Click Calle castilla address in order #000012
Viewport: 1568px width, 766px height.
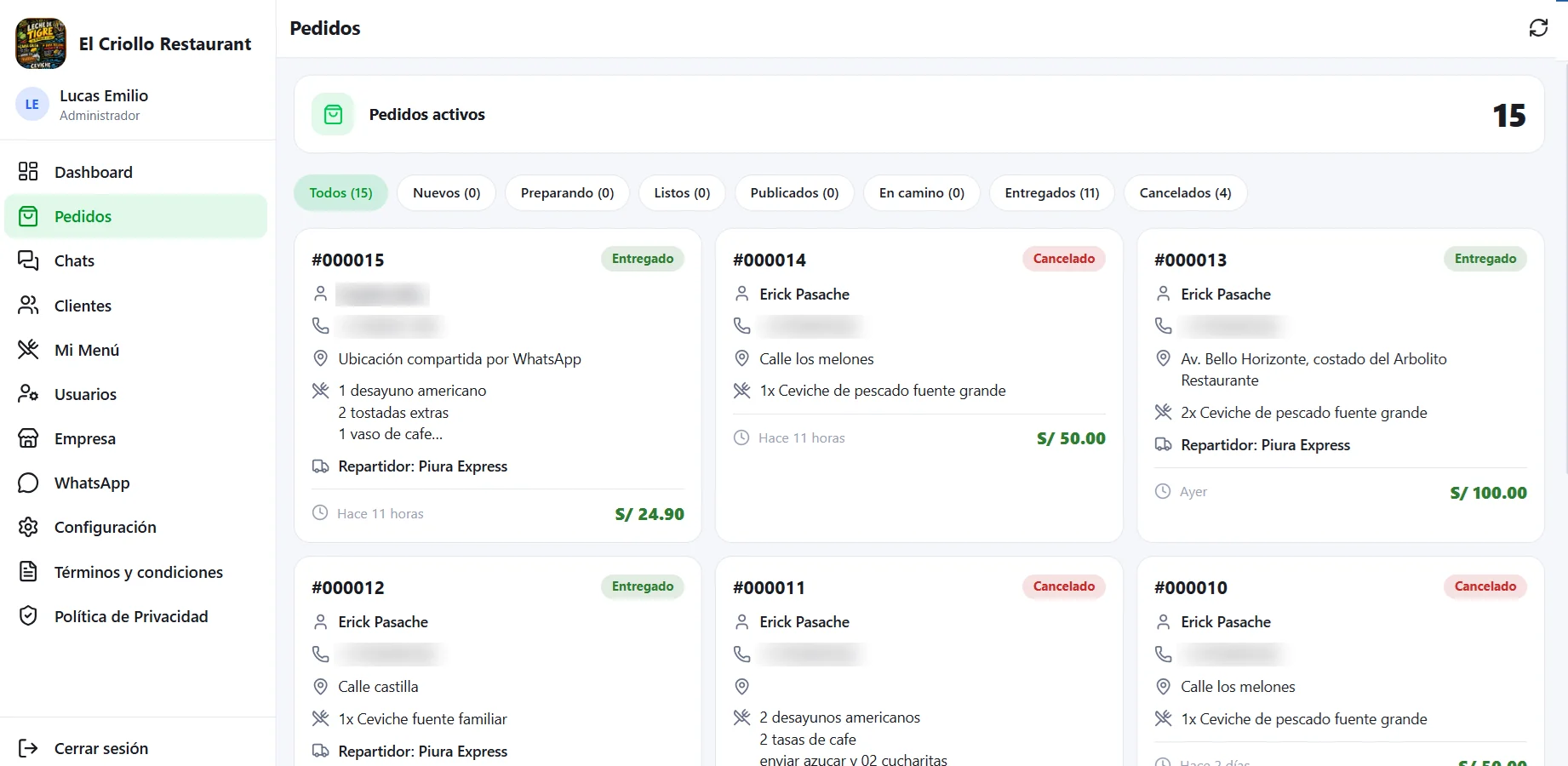point(378,687)
